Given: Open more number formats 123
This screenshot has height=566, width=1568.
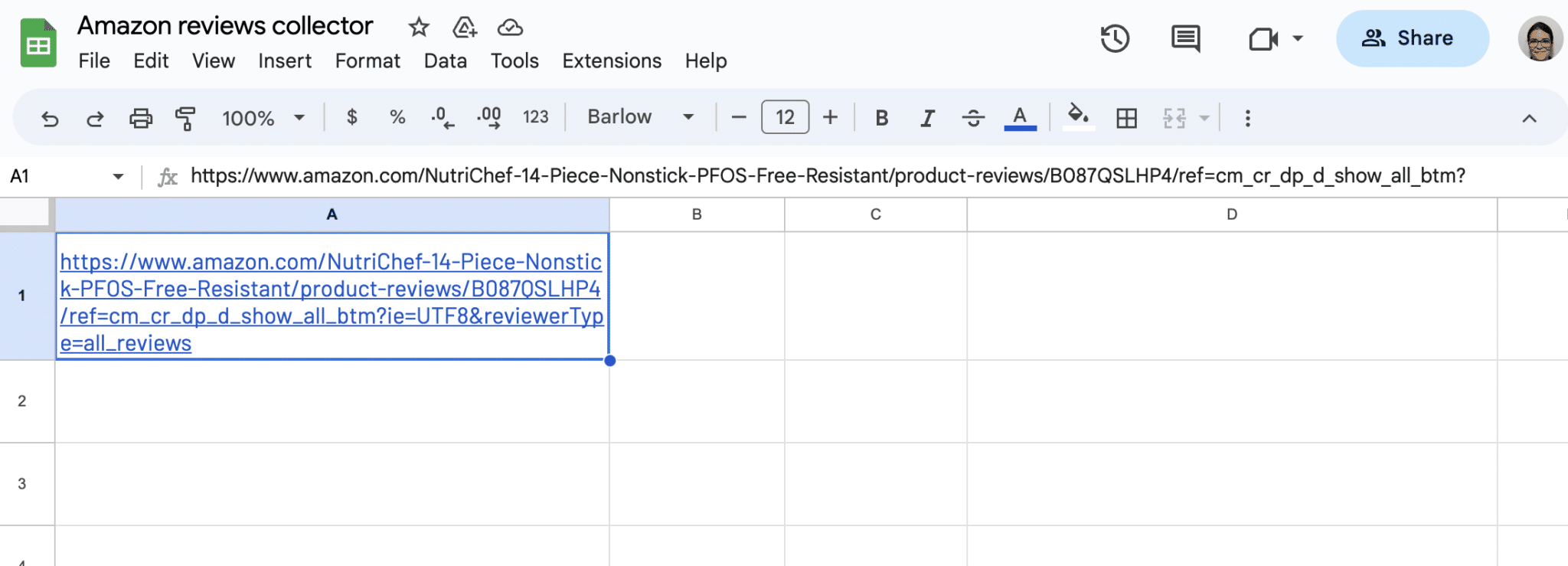Looking at the screenshot, I should tap(535, 117).
